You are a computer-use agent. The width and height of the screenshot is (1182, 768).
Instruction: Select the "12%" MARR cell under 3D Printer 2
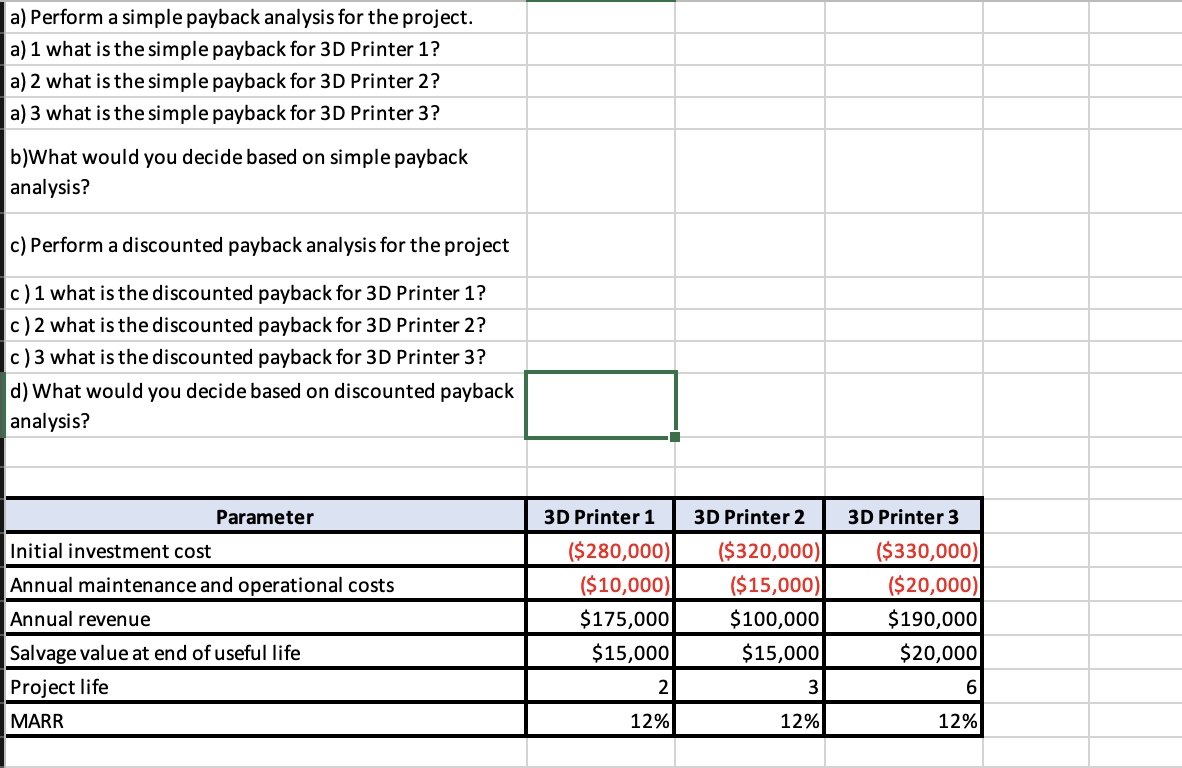(751, 719)
